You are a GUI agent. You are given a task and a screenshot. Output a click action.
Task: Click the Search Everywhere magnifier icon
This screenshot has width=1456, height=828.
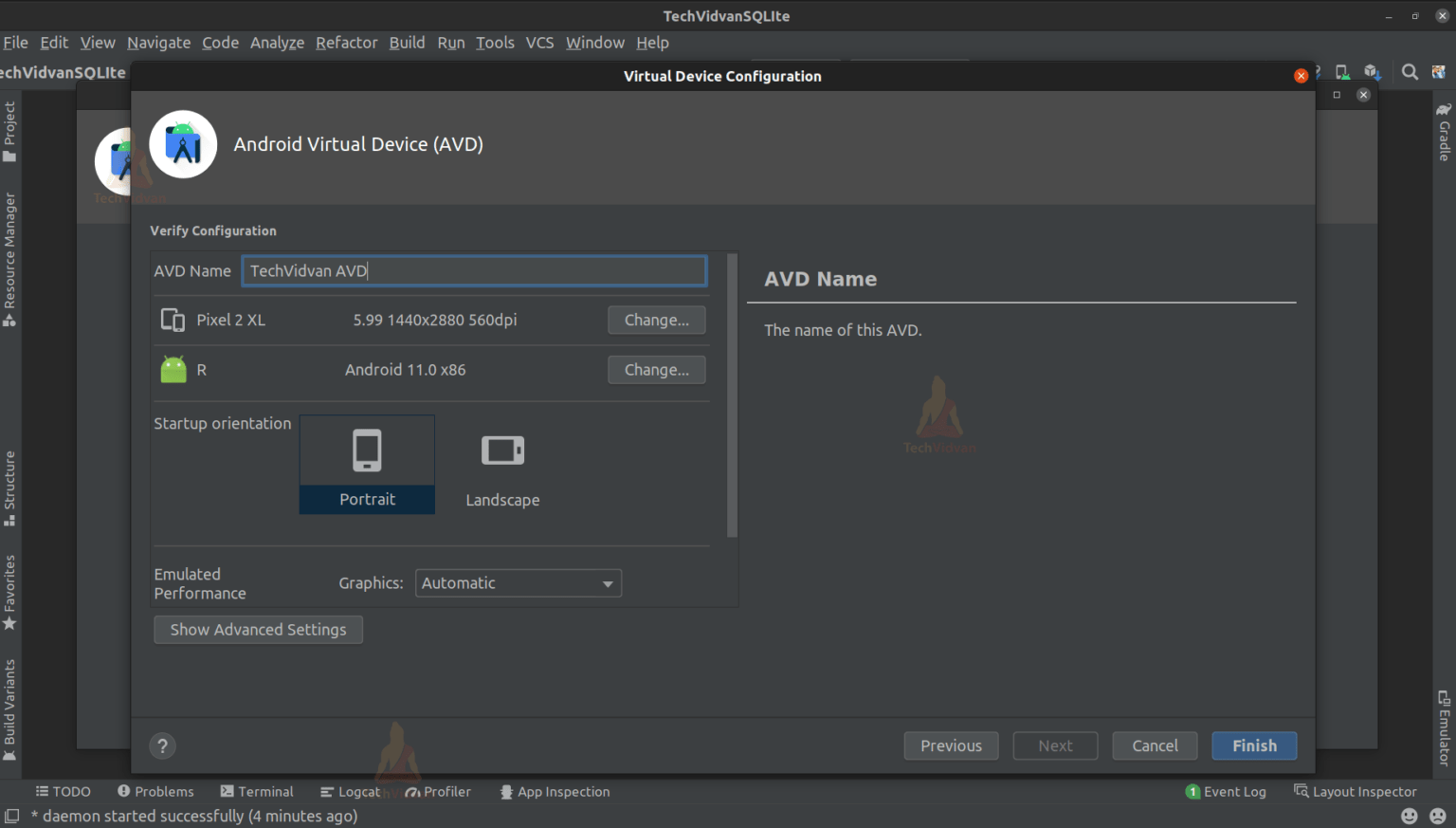pos(1410,72)
